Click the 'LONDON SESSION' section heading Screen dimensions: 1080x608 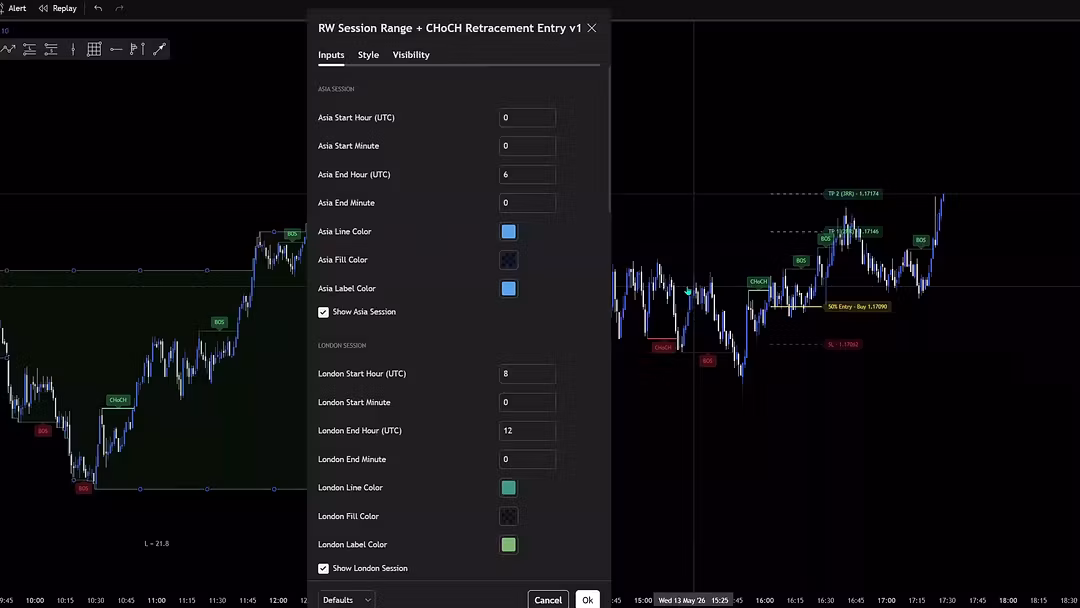pyautogui.click(x=342, y=346)
